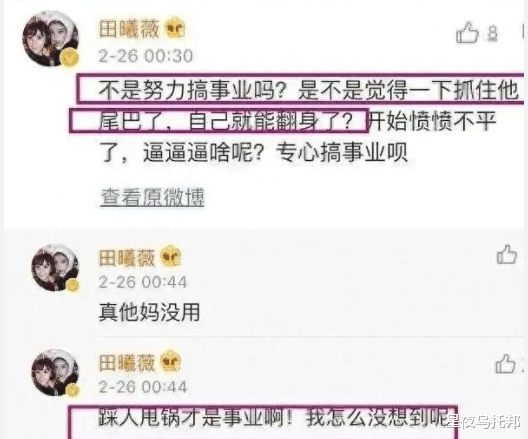
Task: Like the first comment with thumbs-up icon
Action: tap(467, 33)
